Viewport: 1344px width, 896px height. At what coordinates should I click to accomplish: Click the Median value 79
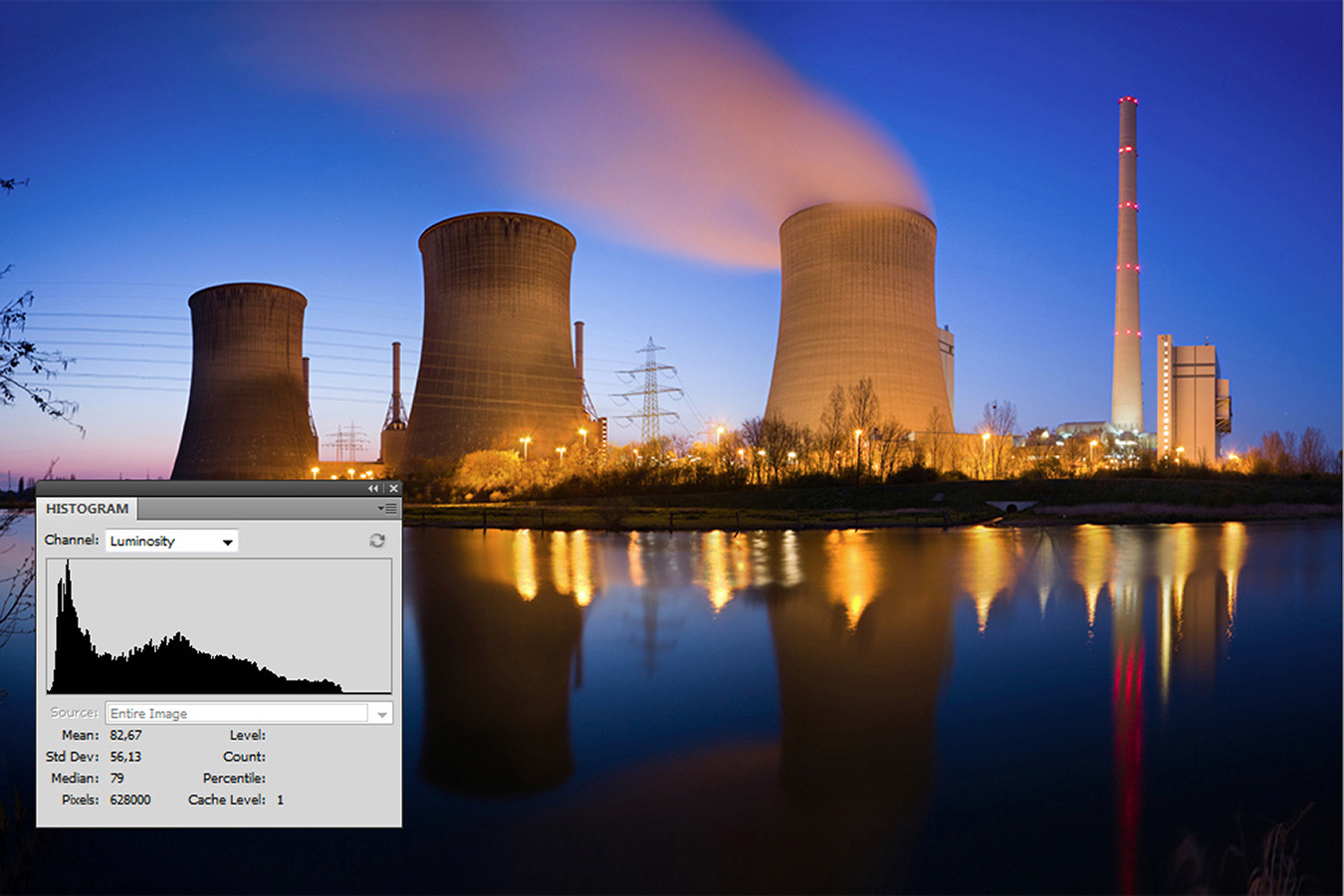(117, 779)
